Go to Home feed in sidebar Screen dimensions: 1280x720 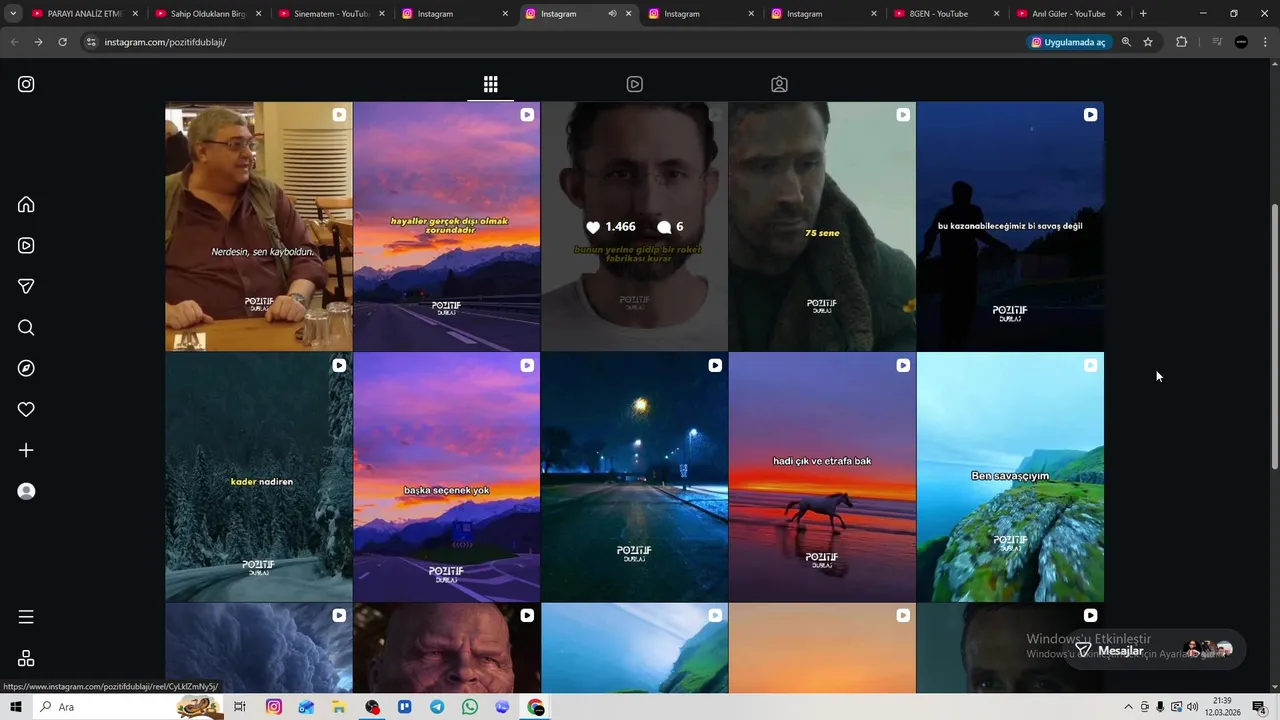26,204
